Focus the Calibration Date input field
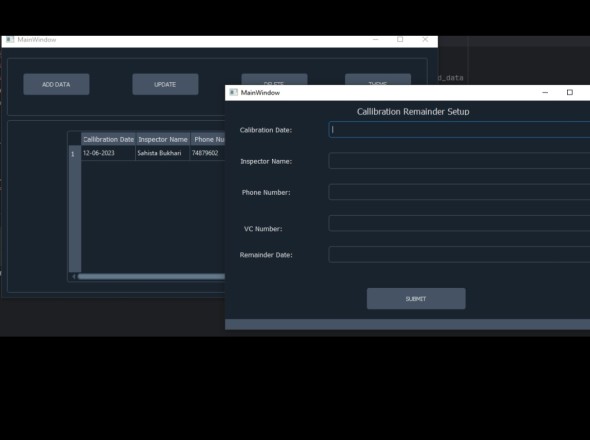The height and width of the screenshot is (440, 590). tap(459, 129)
